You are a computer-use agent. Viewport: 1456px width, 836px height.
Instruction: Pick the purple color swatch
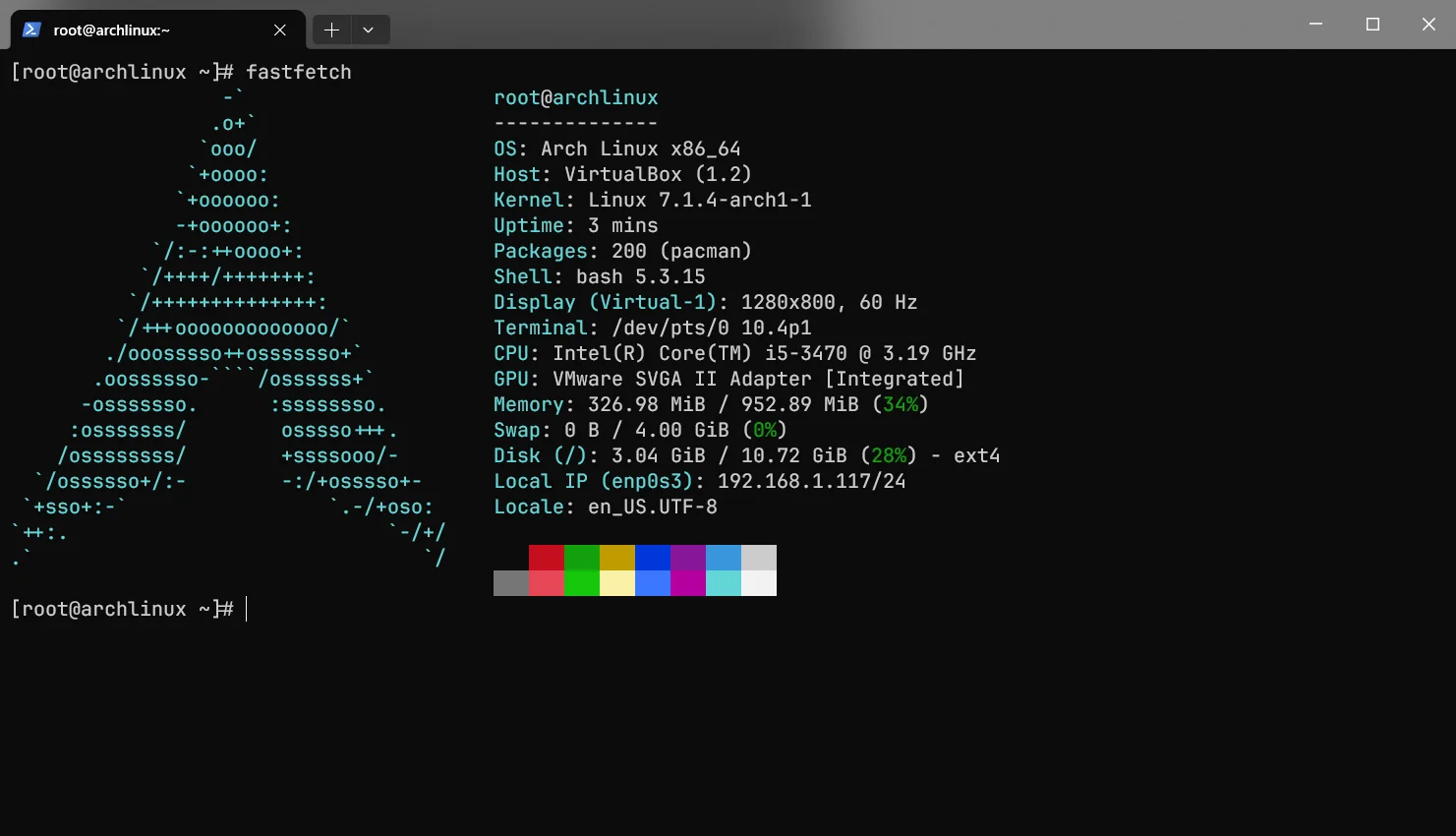tap(688, 558)
